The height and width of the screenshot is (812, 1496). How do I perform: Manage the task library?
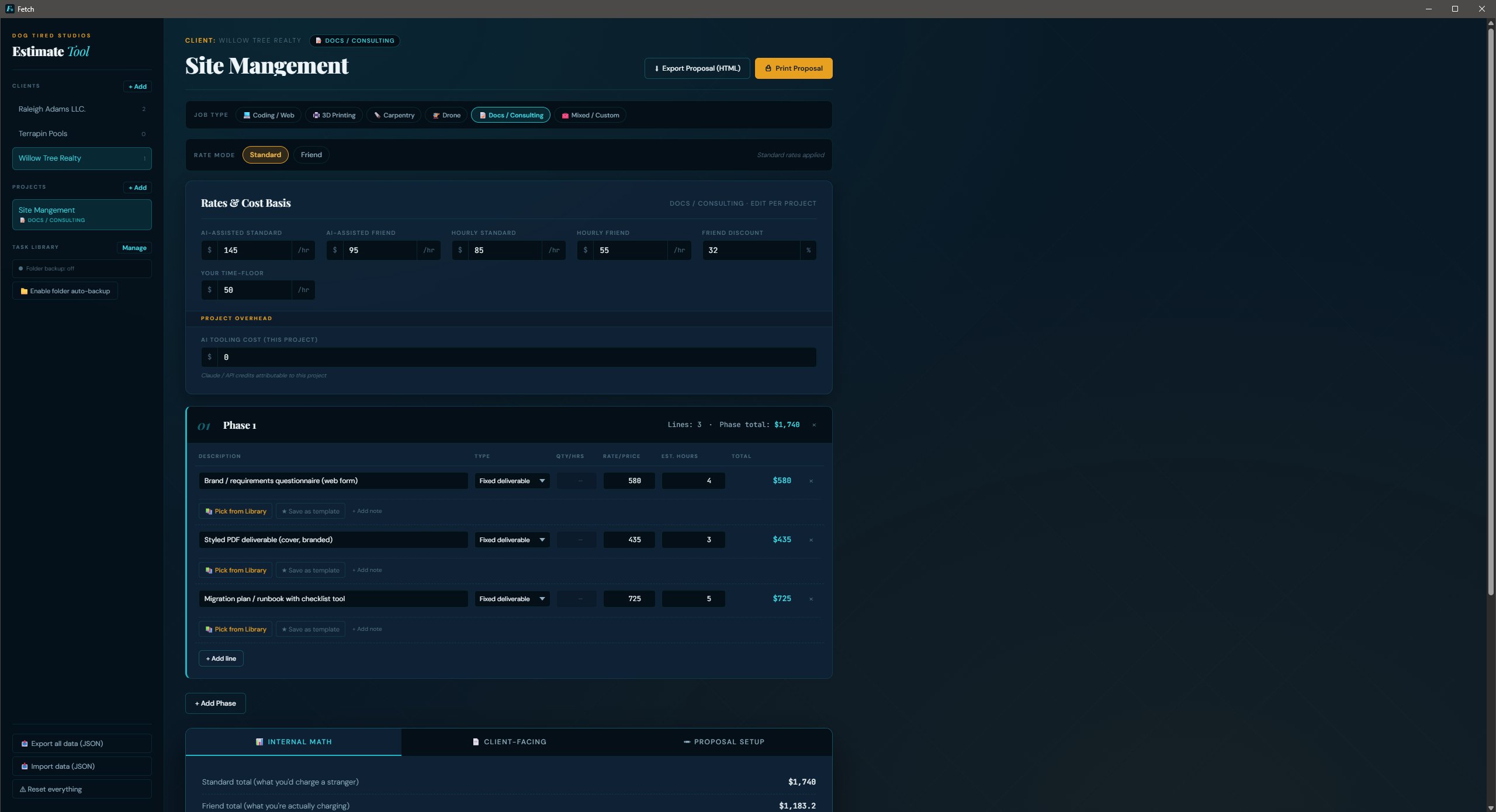pyautogui.click(x=134, y=248)
